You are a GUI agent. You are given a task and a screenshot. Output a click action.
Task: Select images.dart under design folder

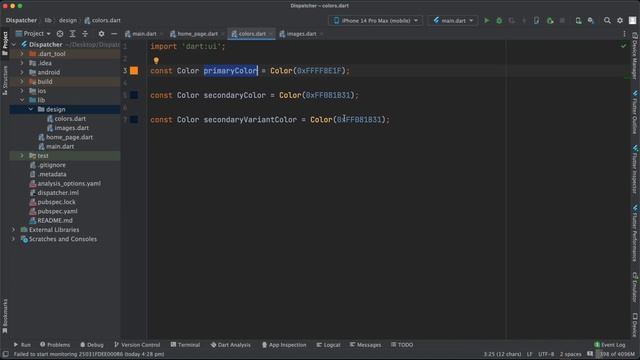pyautogui.click(x=71, y=128)
